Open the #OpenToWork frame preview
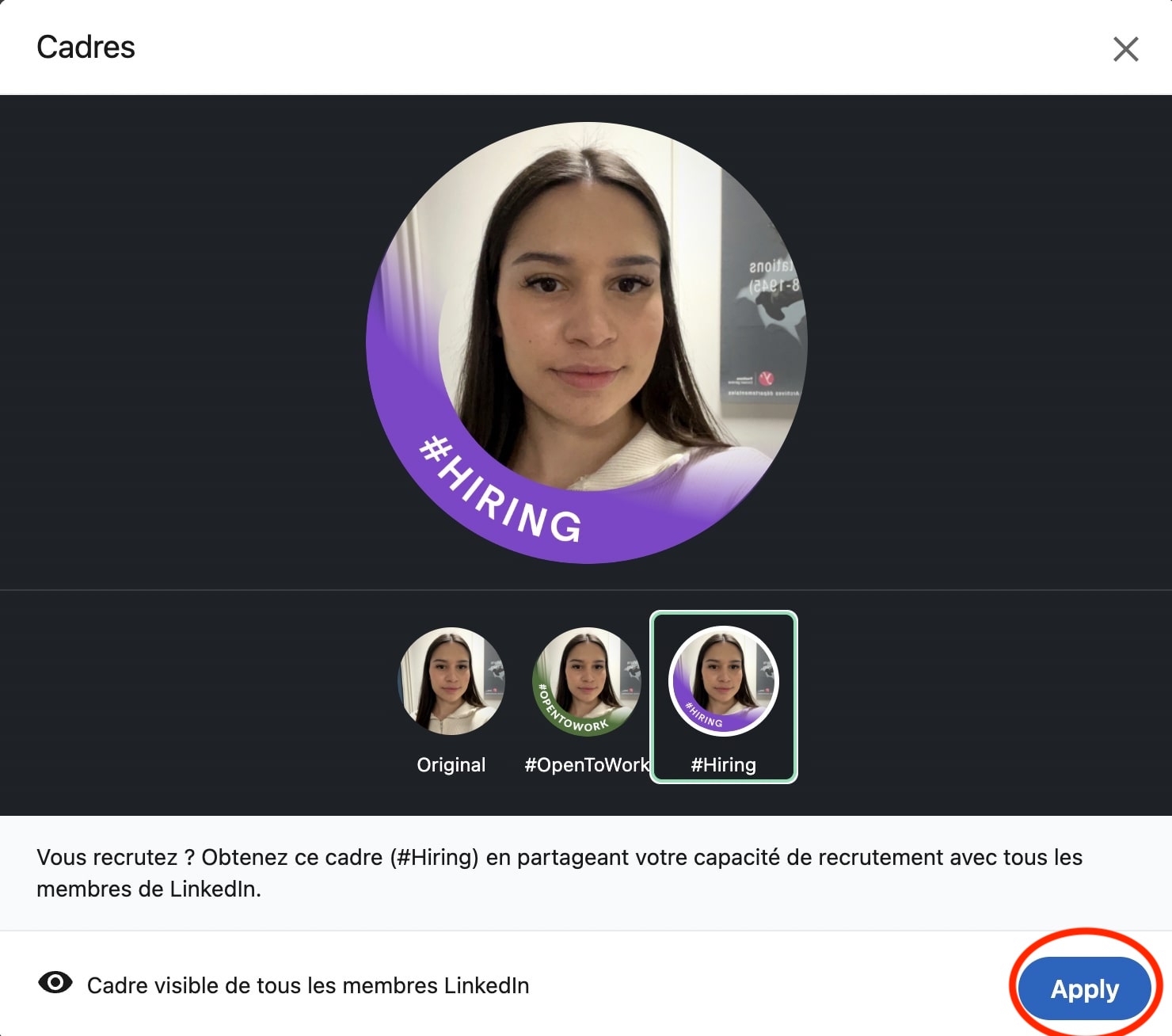Image resolution: width=1172 pixels, height=1036 pixels. pyautogui.click(x=585, y=680)
